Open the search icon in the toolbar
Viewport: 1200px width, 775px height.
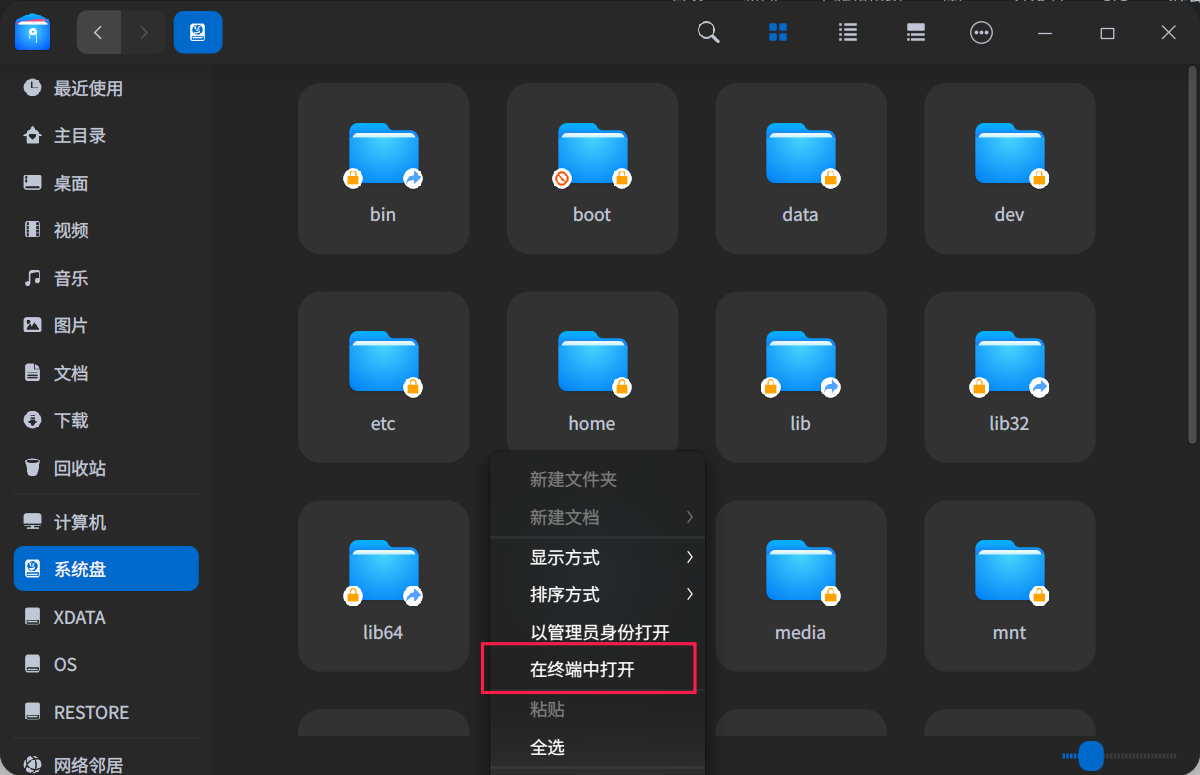point(708,32)
